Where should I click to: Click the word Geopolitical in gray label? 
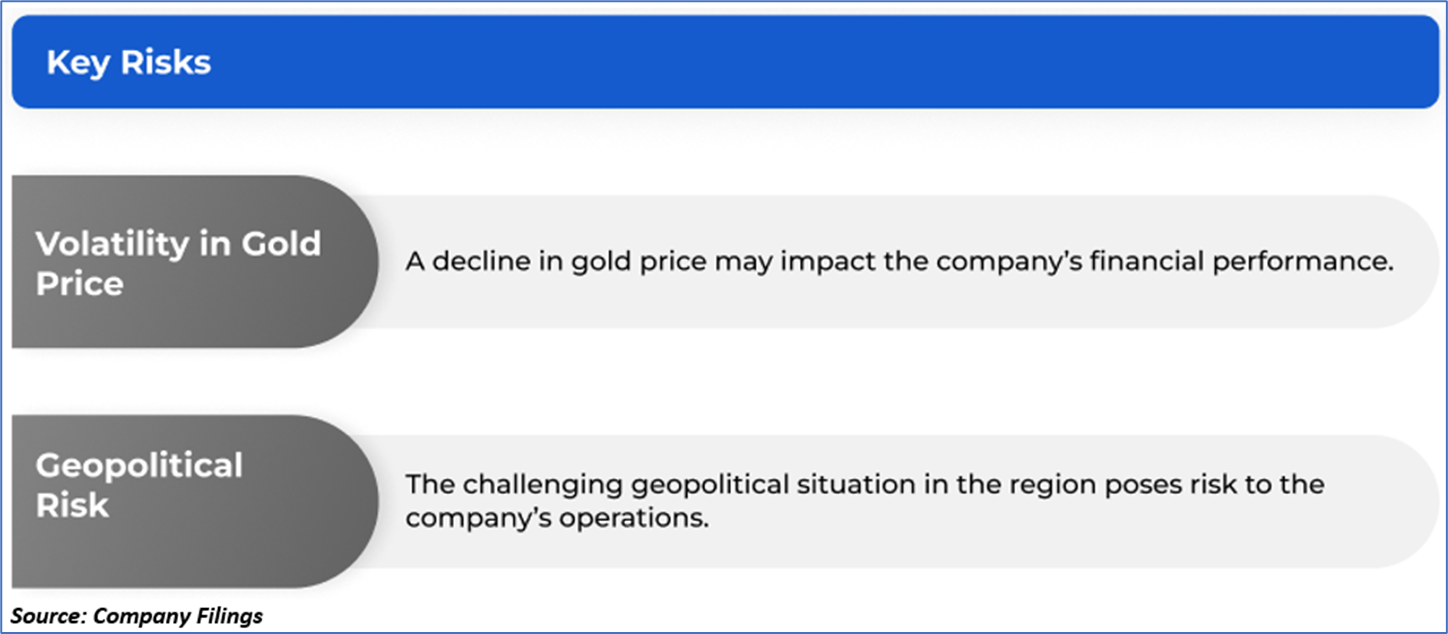click(x=139, y=465)
